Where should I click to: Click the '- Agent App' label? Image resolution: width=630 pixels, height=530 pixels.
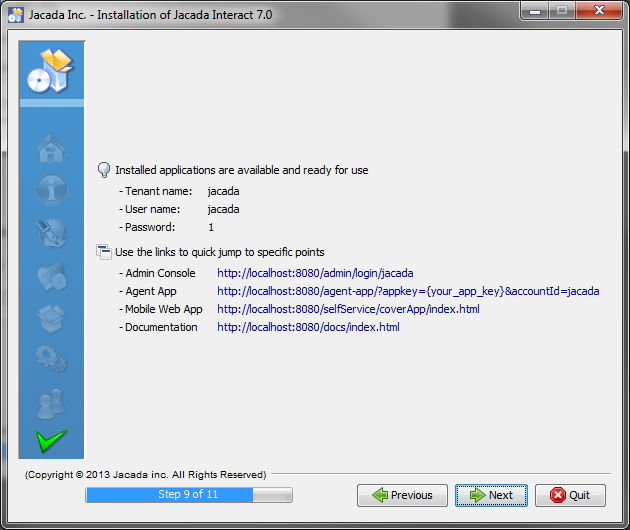tap(147, 291)
